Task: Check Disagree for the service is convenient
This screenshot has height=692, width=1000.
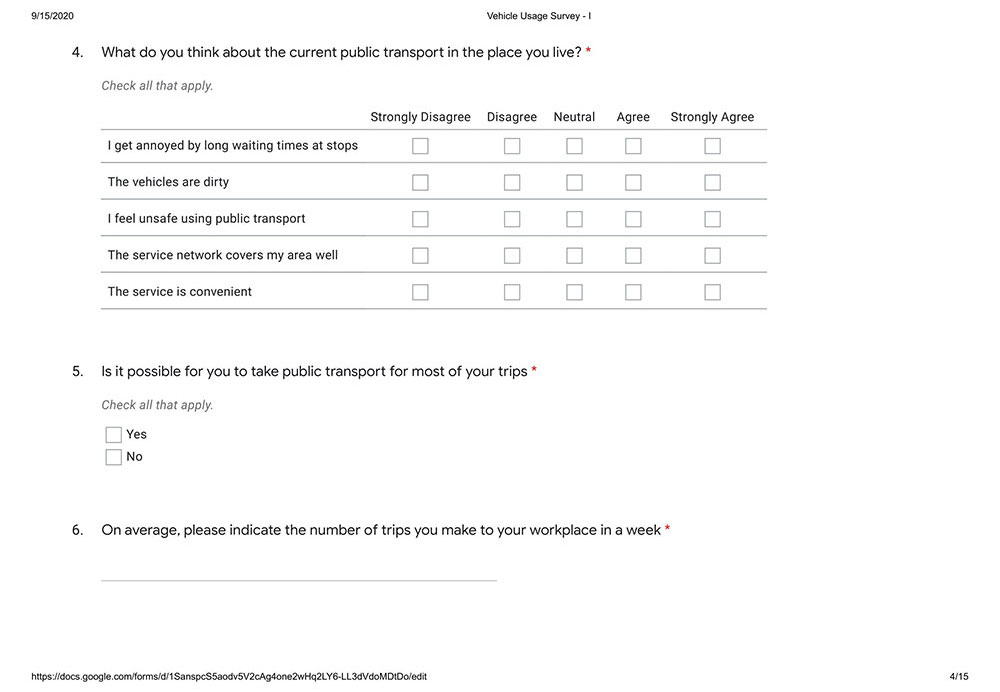Action: 512,292
